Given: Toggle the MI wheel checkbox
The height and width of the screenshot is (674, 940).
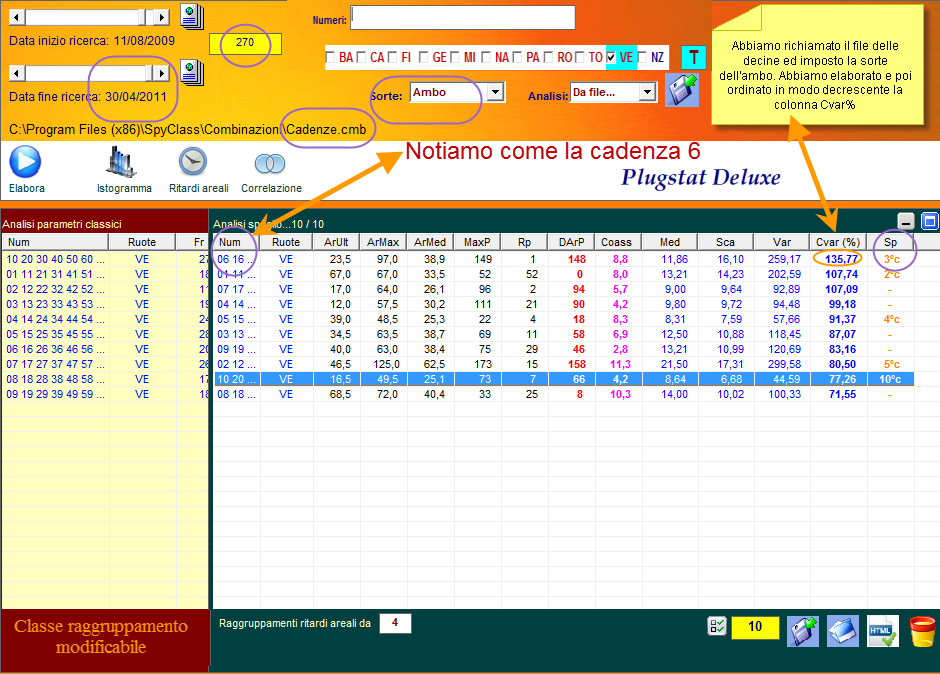Looking at the screenshot, I should click(455, 58).
